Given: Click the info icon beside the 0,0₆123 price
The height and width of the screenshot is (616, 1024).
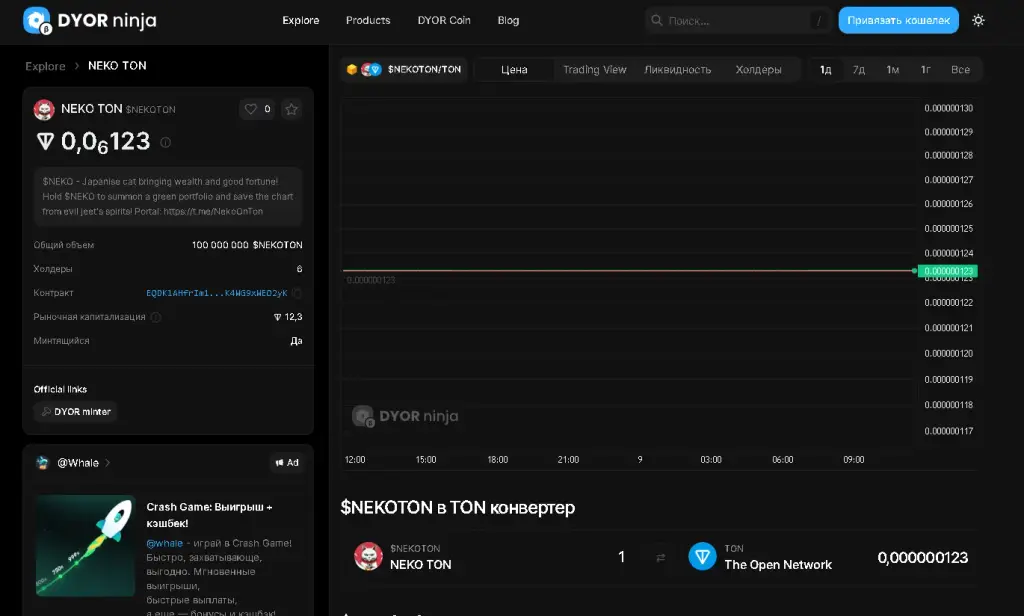Looking at the screenshot, I should tap(166, 142).
